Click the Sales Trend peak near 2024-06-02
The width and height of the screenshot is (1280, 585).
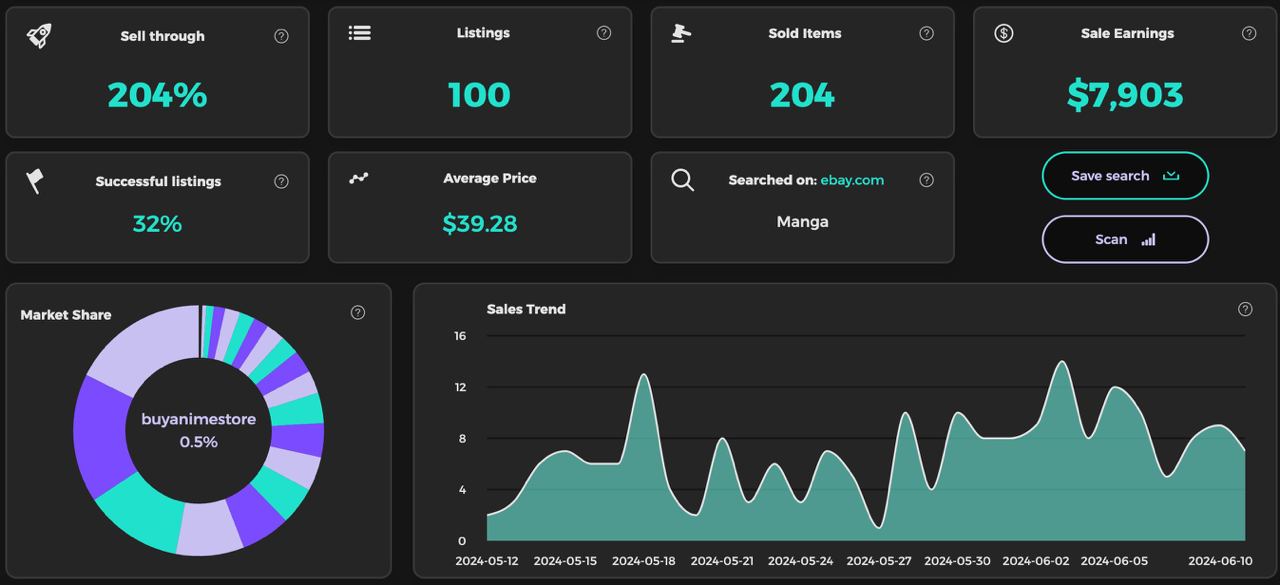pyautogui.click(x=1061, y=362)
